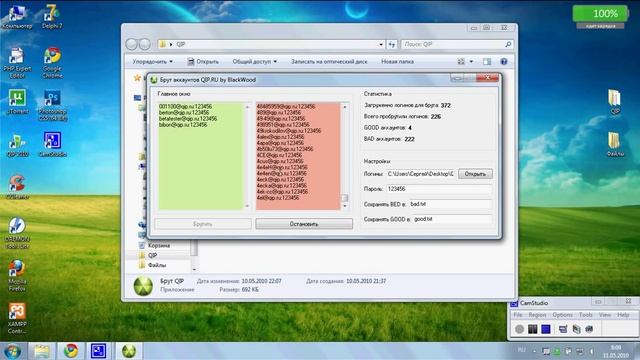Open the QIP folder on the desktop's right side

pos(615,101)
